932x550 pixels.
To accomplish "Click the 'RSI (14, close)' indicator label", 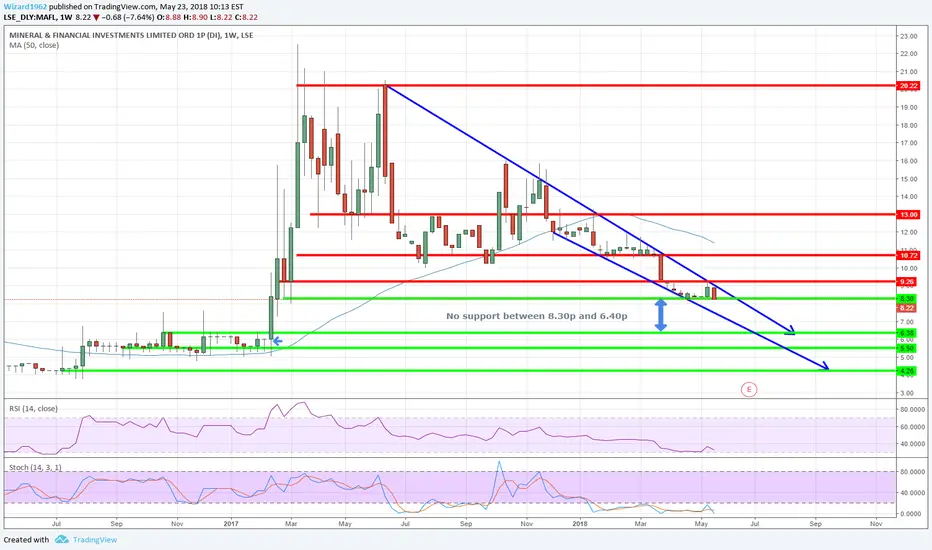I will 33,408.
